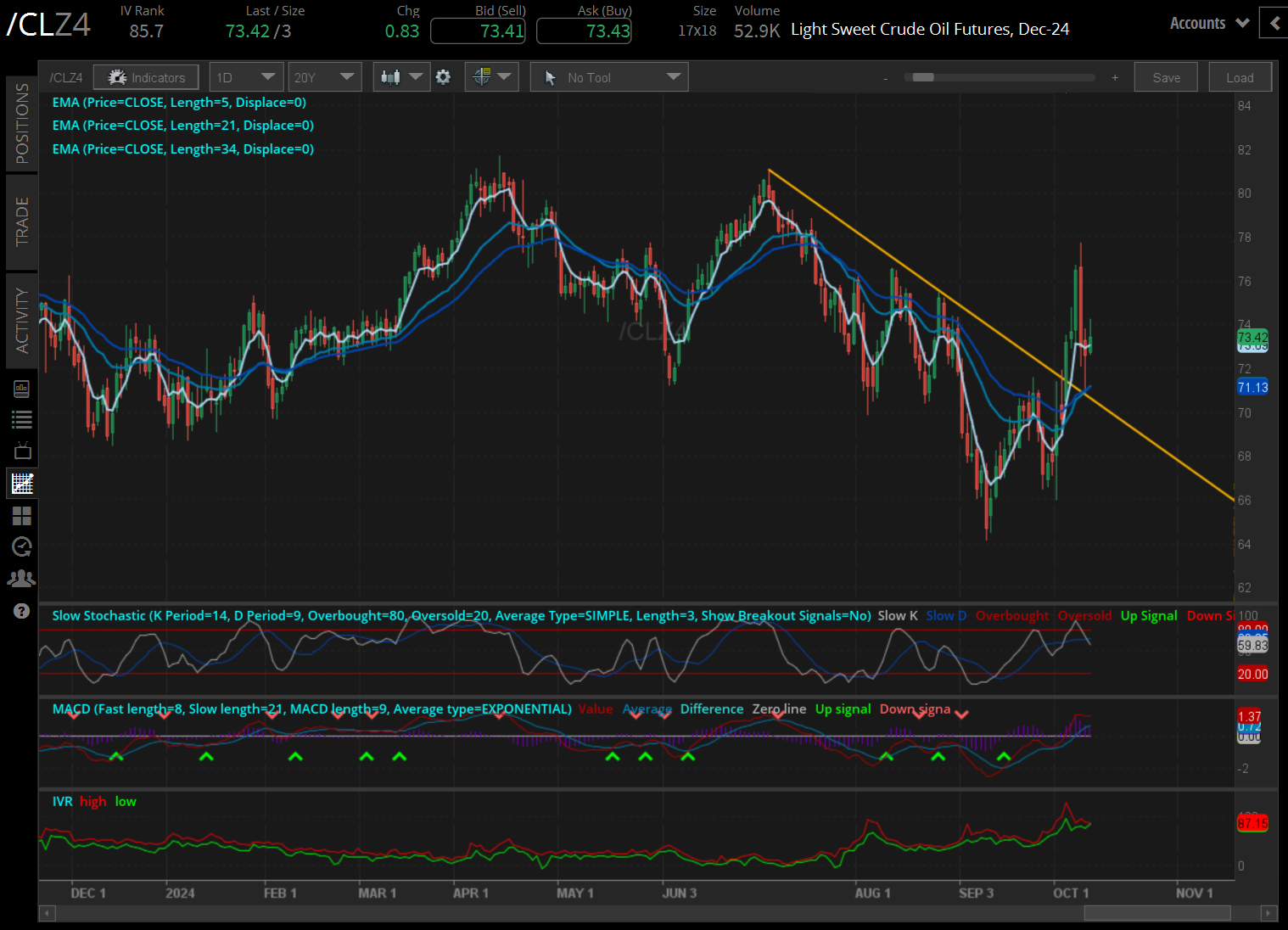
Task: Expand the No Tool drawing selector
Action: [x=609, y=77]
